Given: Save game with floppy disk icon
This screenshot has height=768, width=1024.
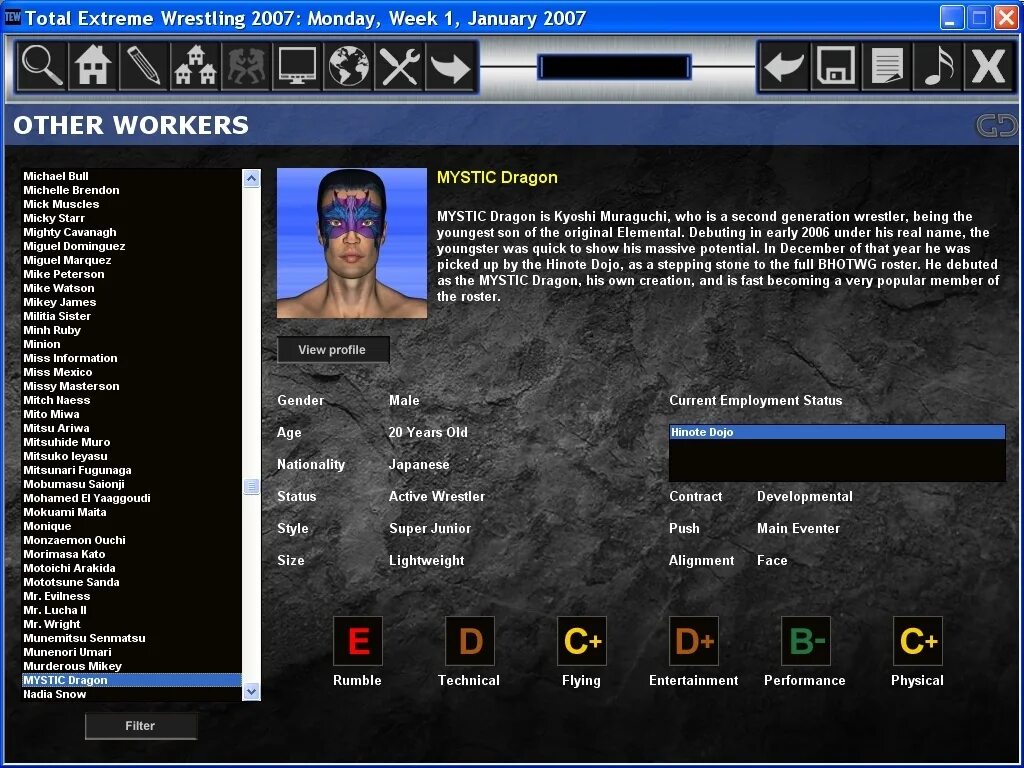Looking at the screenshot, I should (x=835, y=66).
